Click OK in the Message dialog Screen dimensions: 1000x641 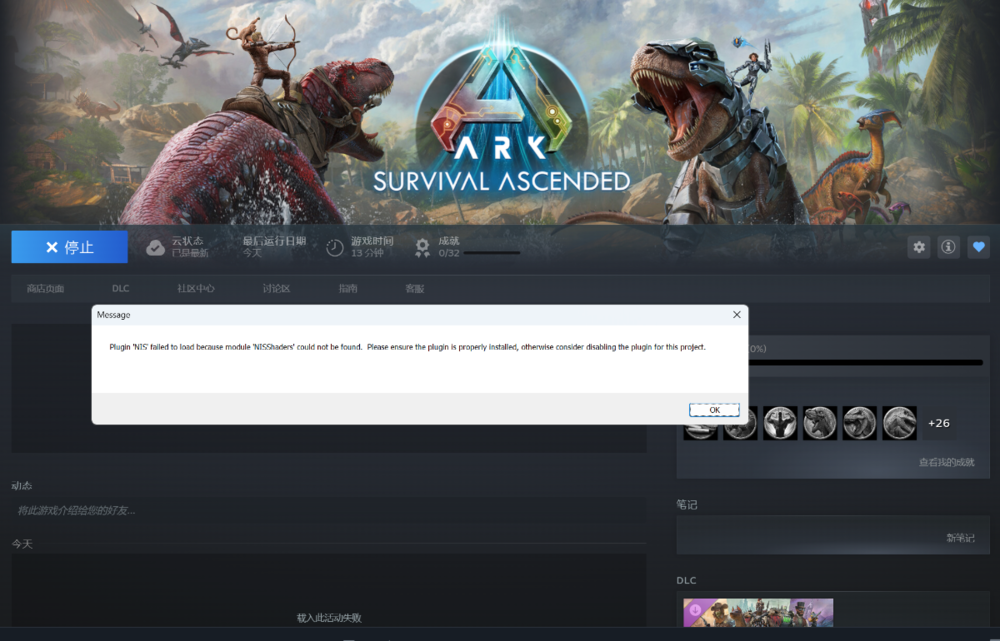click(714, 409)
